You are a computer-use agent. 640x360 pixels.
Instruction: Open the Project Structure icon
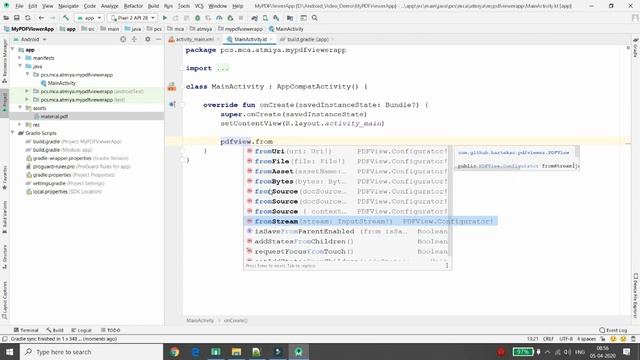point(290,18)
